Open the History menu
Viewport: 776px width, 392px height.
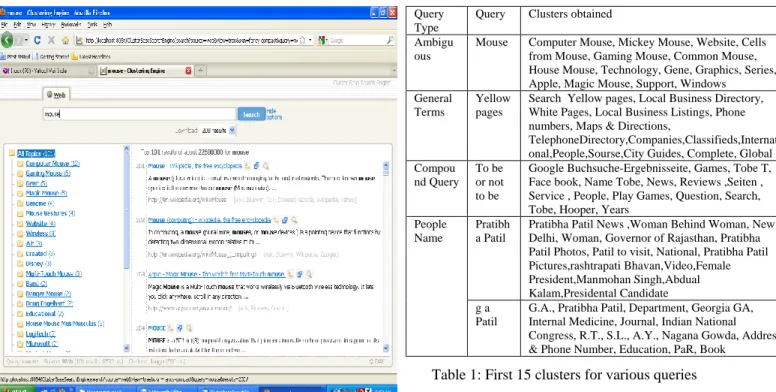(48, 24)
